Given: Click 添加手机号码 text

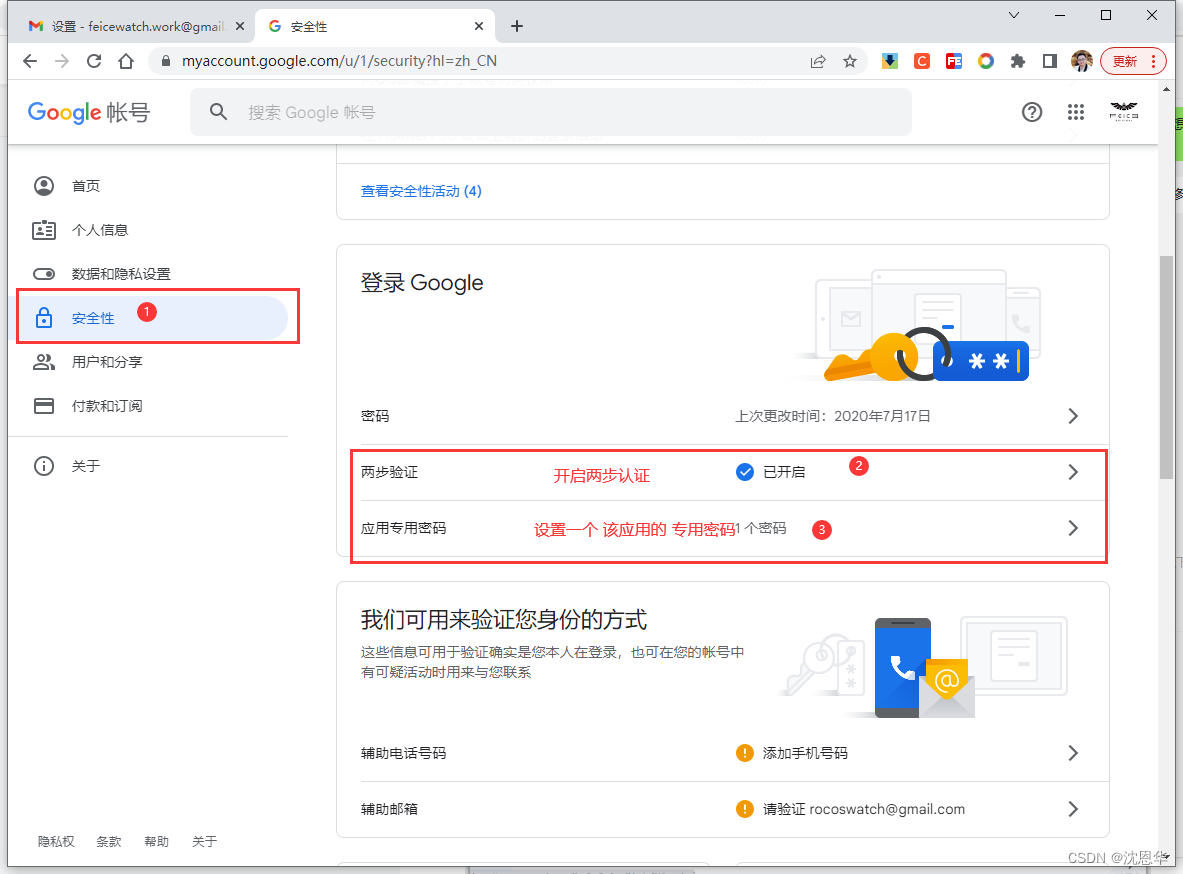Looking at the screenshot, I should [x=805, y=752].
